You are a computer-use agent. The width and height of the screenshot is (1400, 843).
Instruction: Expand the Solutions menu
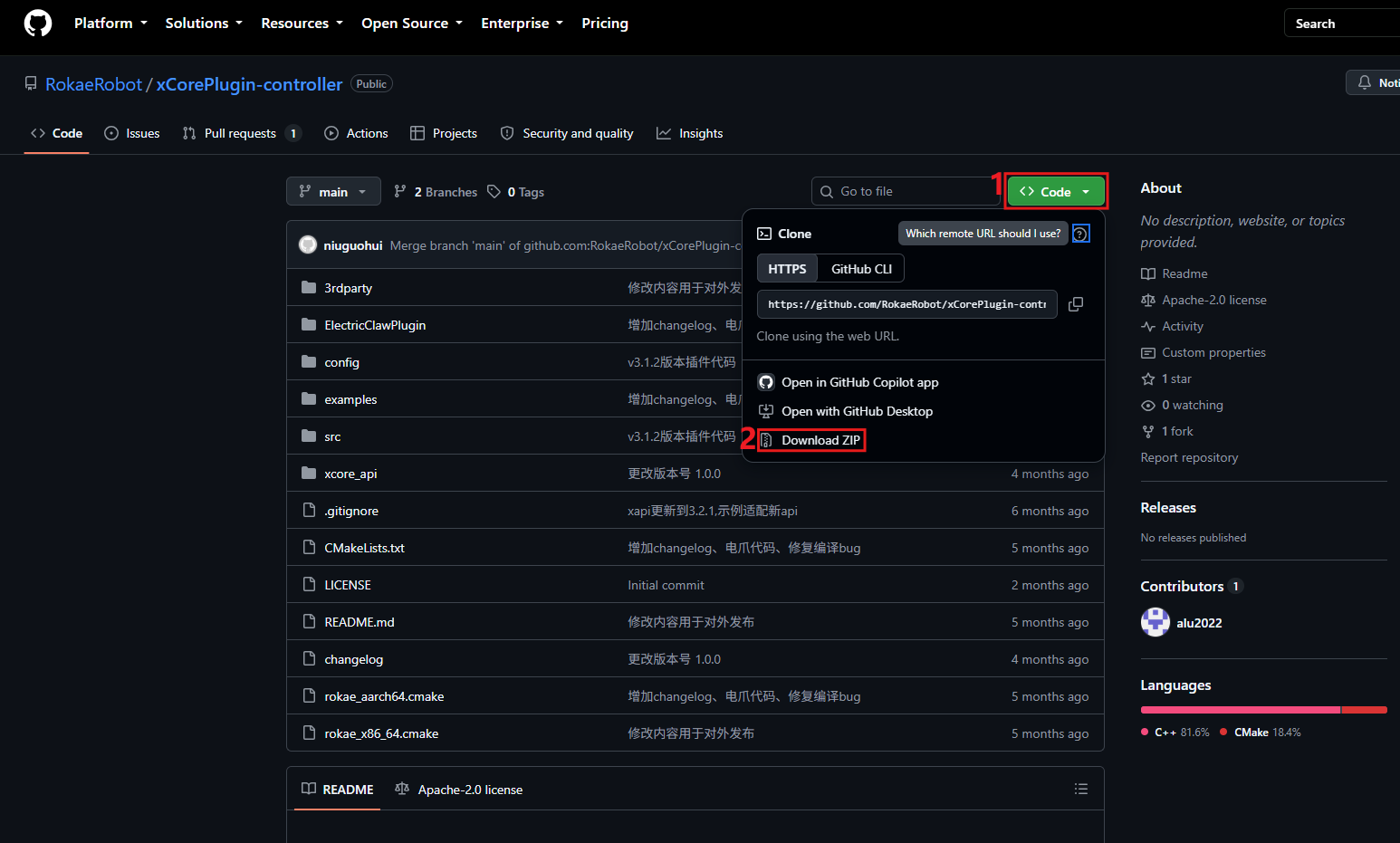(x=204, y=24)
